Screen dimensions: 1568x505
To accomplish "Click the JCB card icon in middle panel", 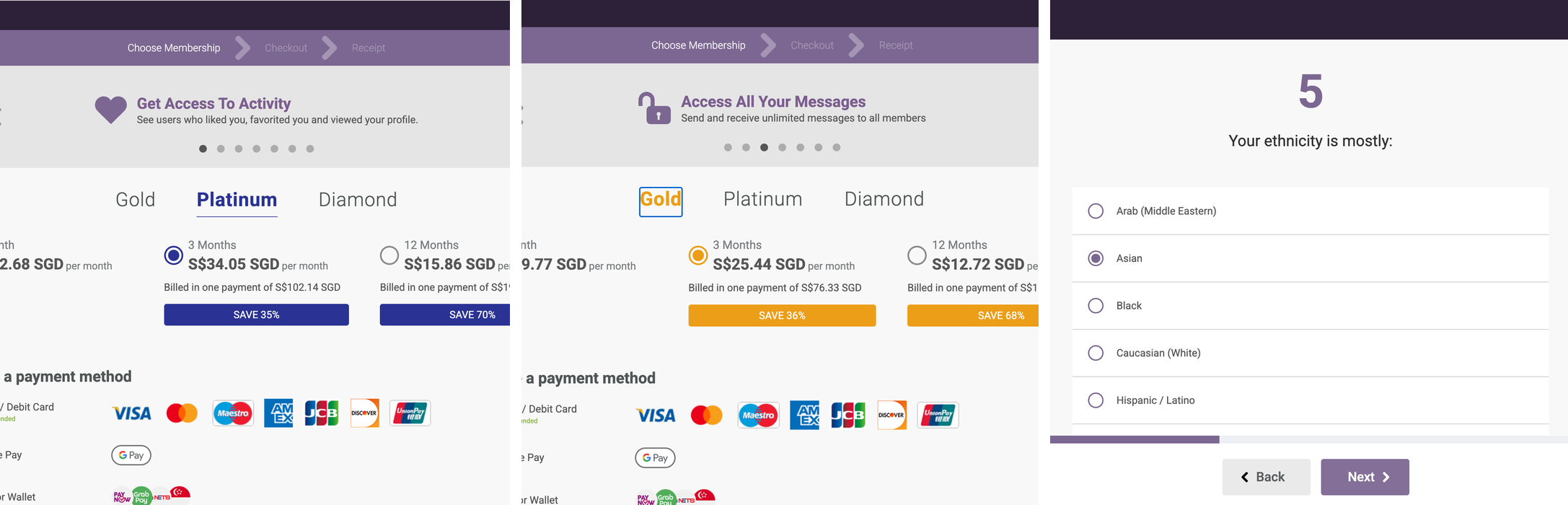I will pos(847,415).
